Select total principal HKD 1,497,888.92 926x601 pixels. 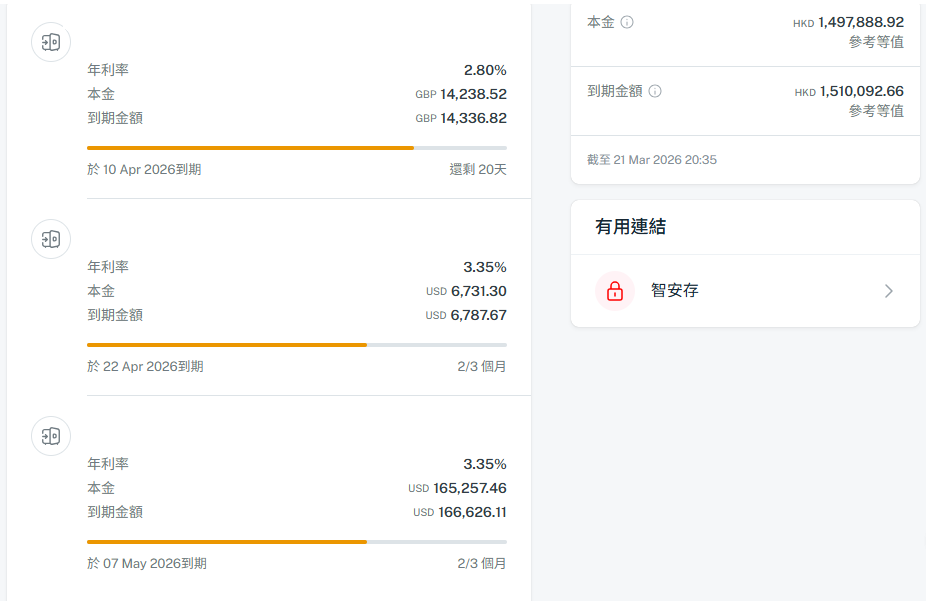[848, 22]
